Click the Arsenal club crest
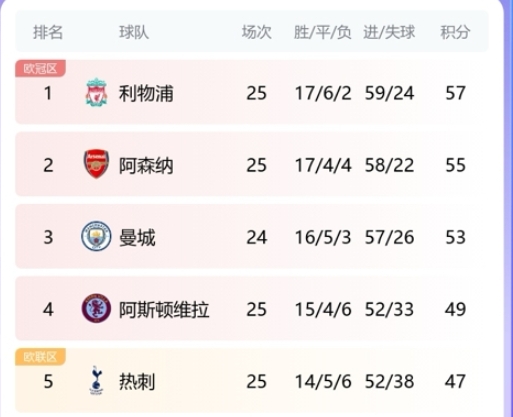Screen dimensions: 513x417 [x=96, y=164]
